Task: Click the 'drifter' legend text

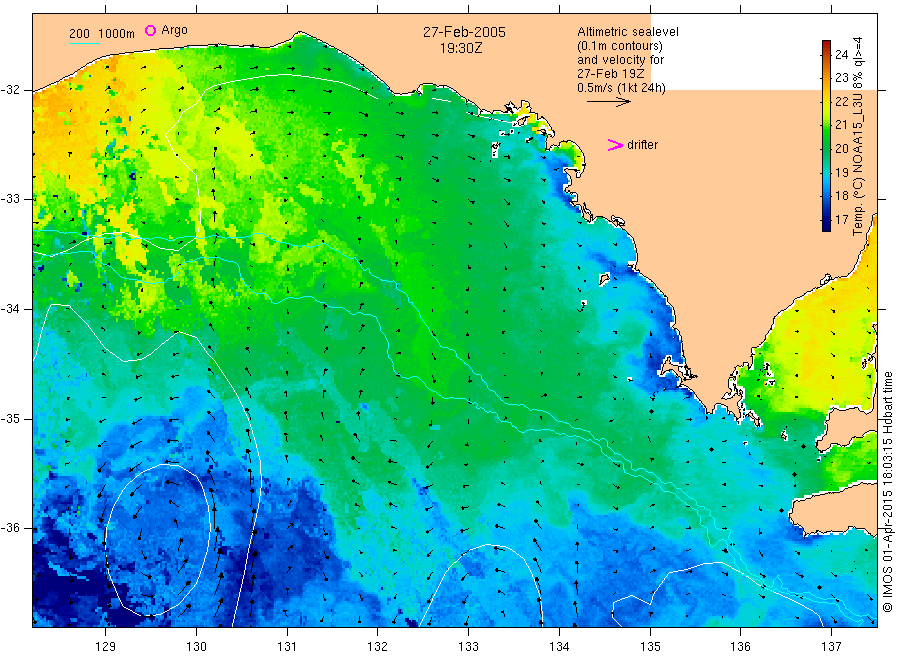Action: 642,145
